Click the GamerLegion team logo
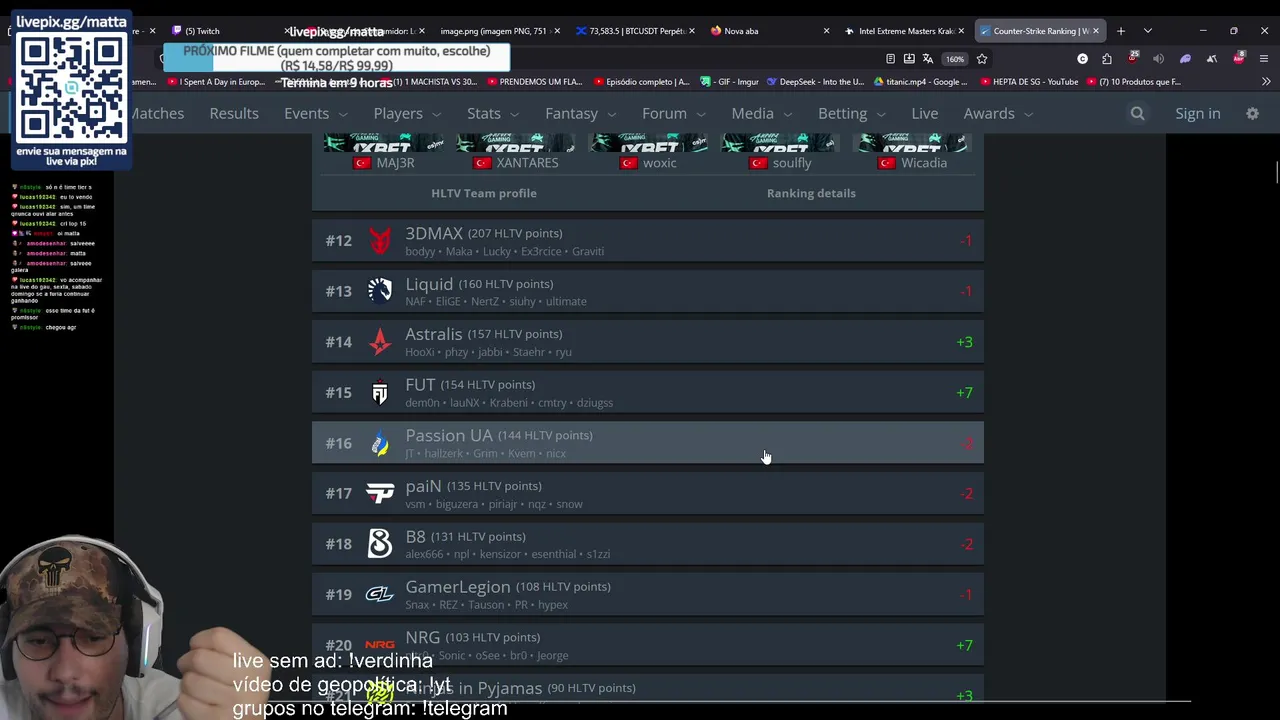 point(380,595)
